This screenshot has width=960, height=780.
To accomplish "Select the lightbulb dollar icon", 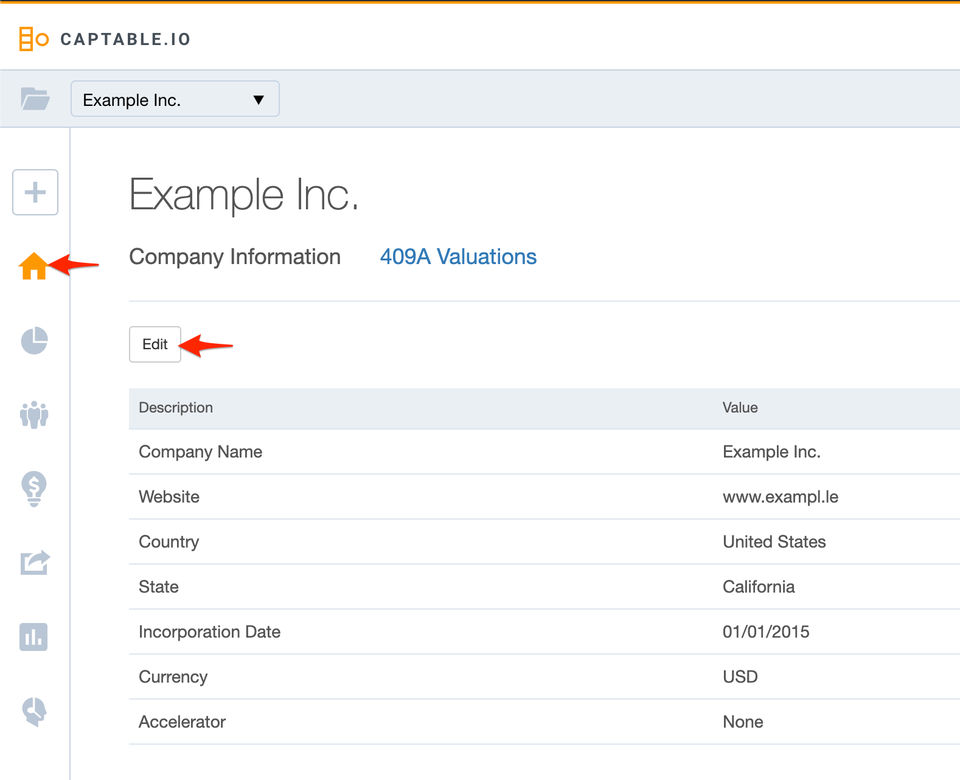I will (34, 488).
